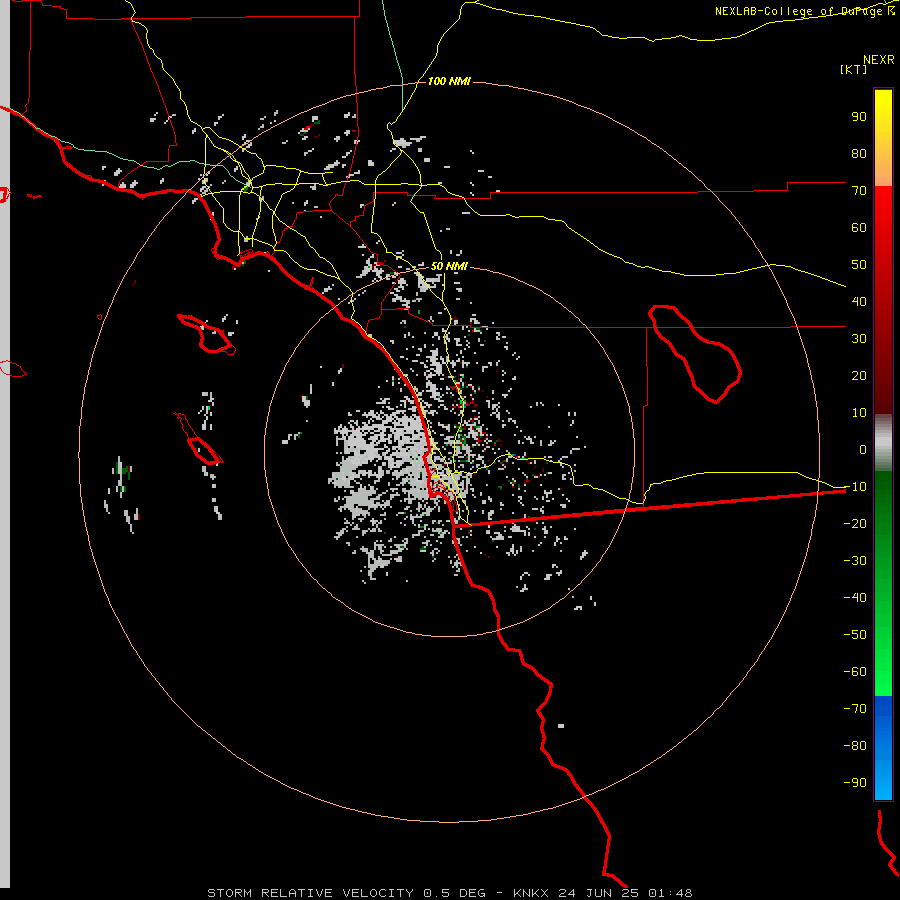900x900 pixels.
Task: Click the -70 value on the velocity scale
Action: 855,708
